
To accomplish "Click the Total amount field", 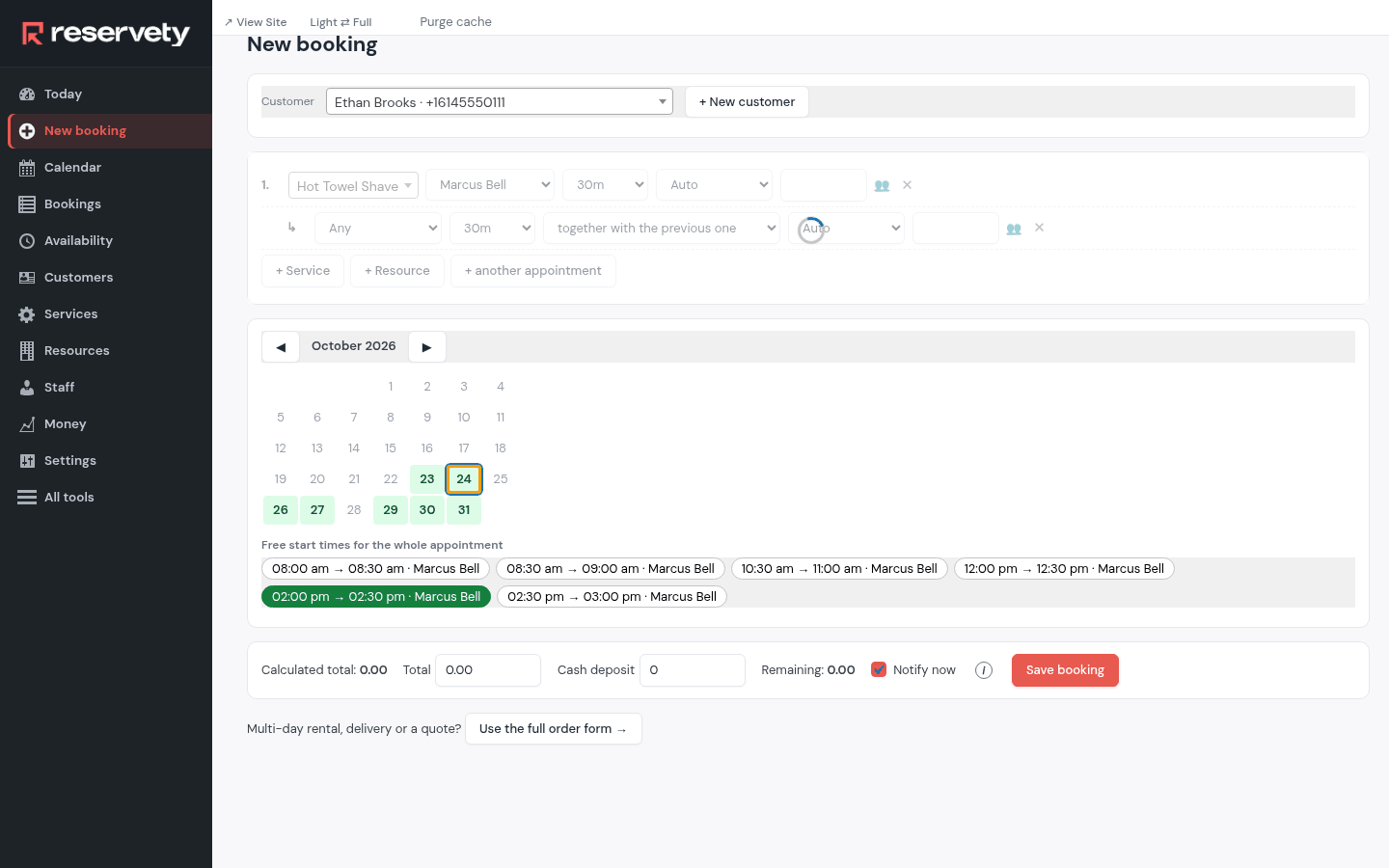I will click(488, 670).
